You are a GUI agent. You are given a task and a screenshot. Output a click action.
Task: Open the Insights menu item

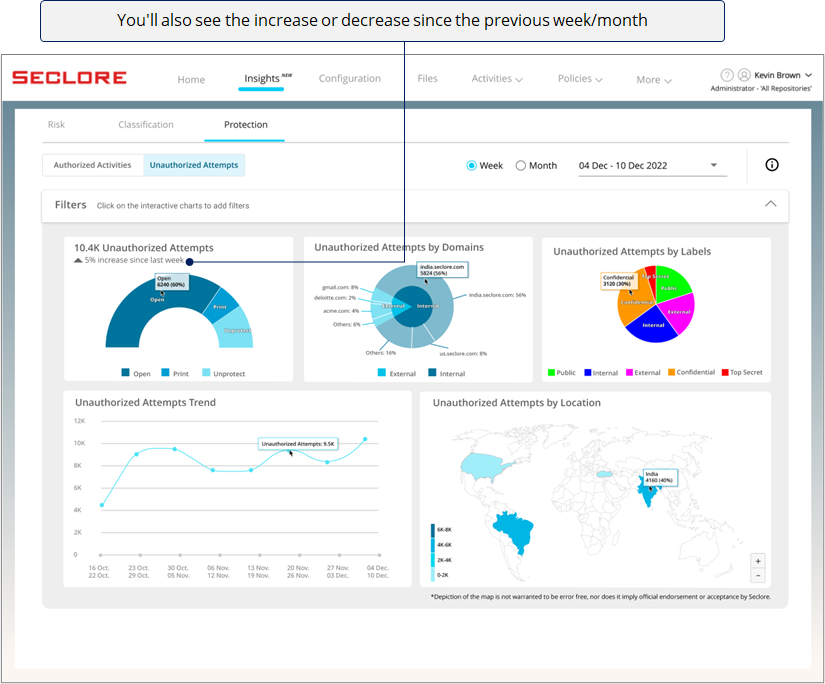pyautogui.click(x=261, y=79)
